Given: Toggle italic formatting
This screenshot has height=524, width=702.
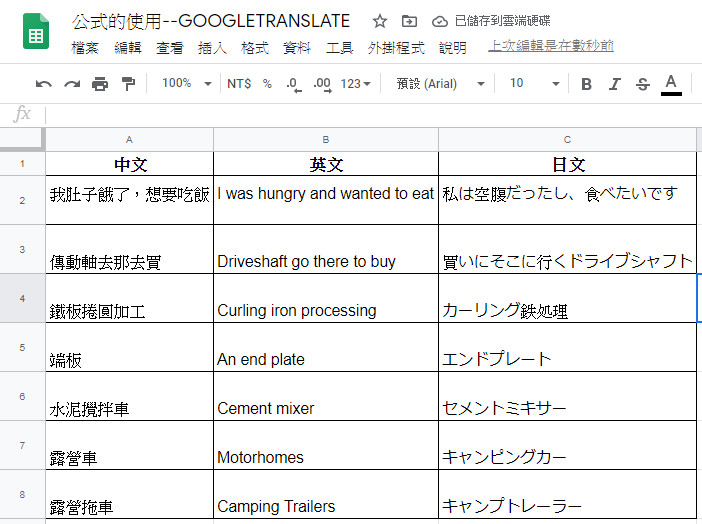Looking at the screenshot, I should point(615,84).
